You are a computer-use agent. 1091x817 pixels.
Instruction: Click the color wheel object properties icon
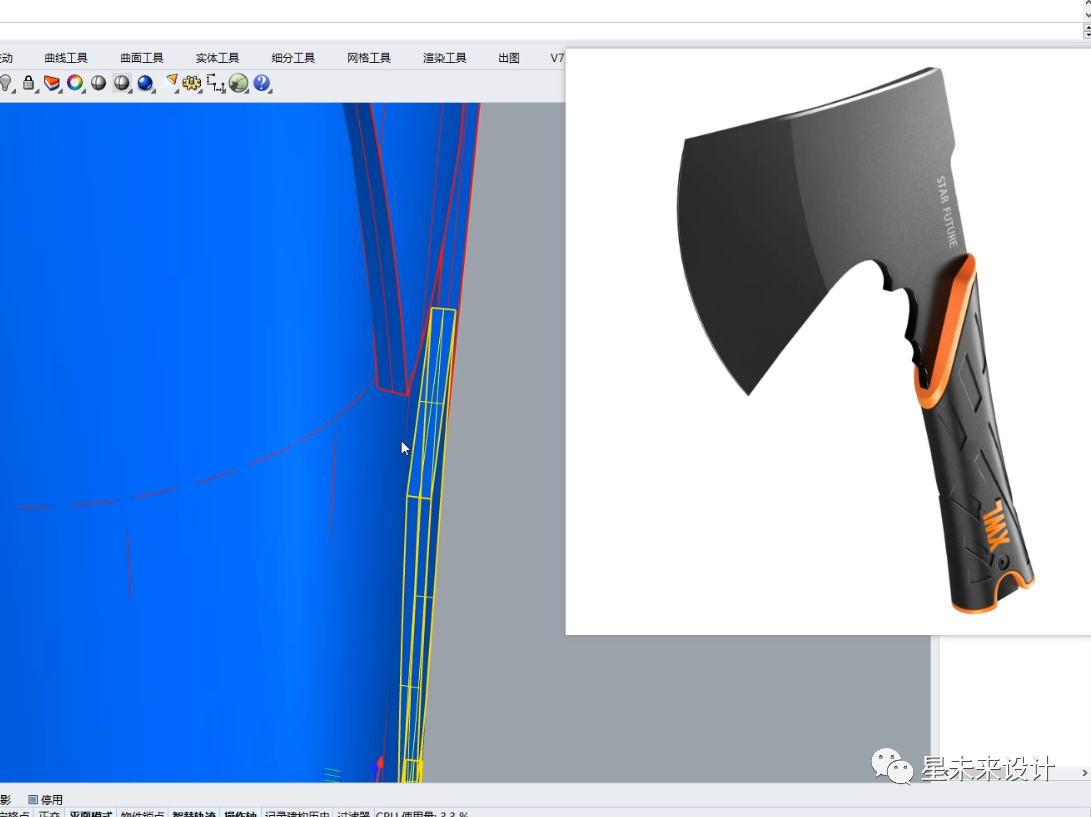(x=75, y=83)
